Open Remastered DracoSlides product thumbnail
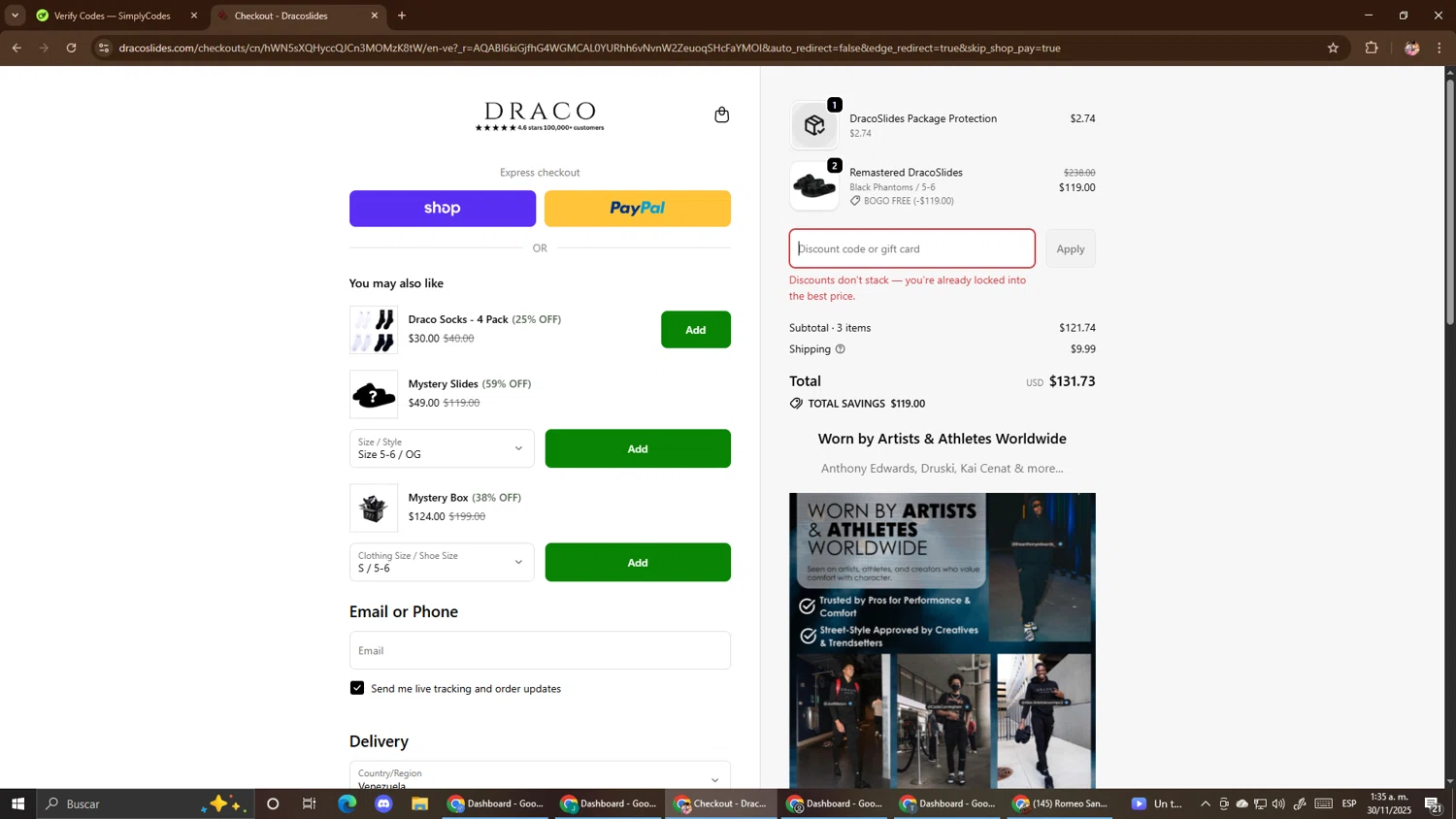This screenshot has width=1456, height=819. [814, 186]
